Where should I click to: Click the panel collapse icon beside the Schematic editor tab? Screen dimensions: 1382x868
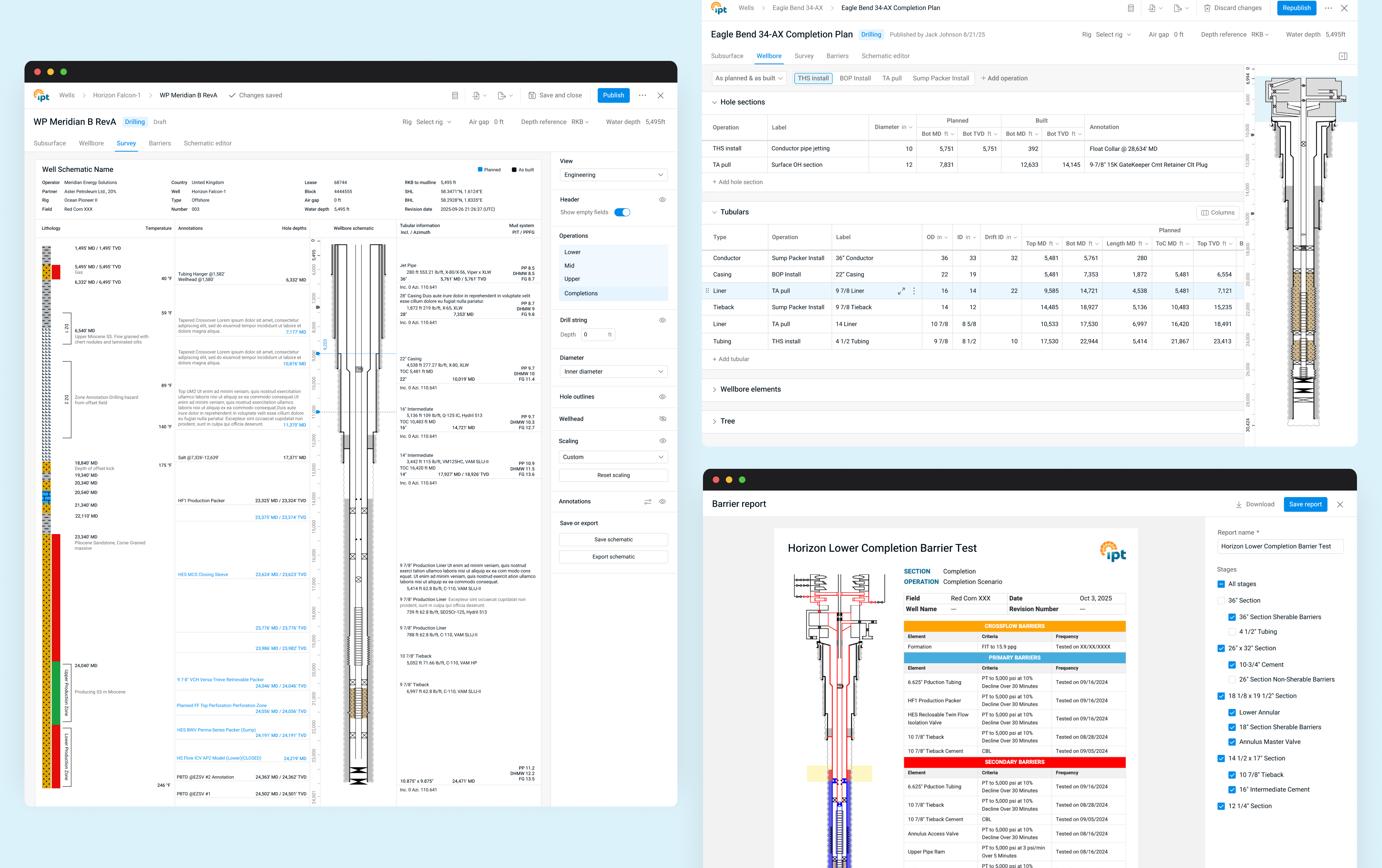(1342, 56)
